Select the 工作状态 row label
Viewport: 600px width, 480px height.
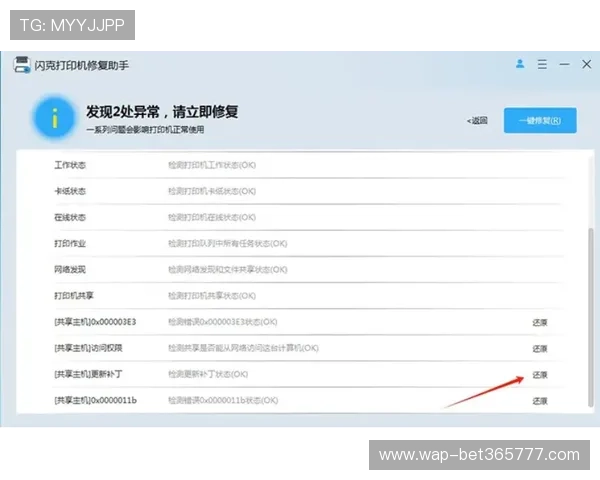pos(70,165)
